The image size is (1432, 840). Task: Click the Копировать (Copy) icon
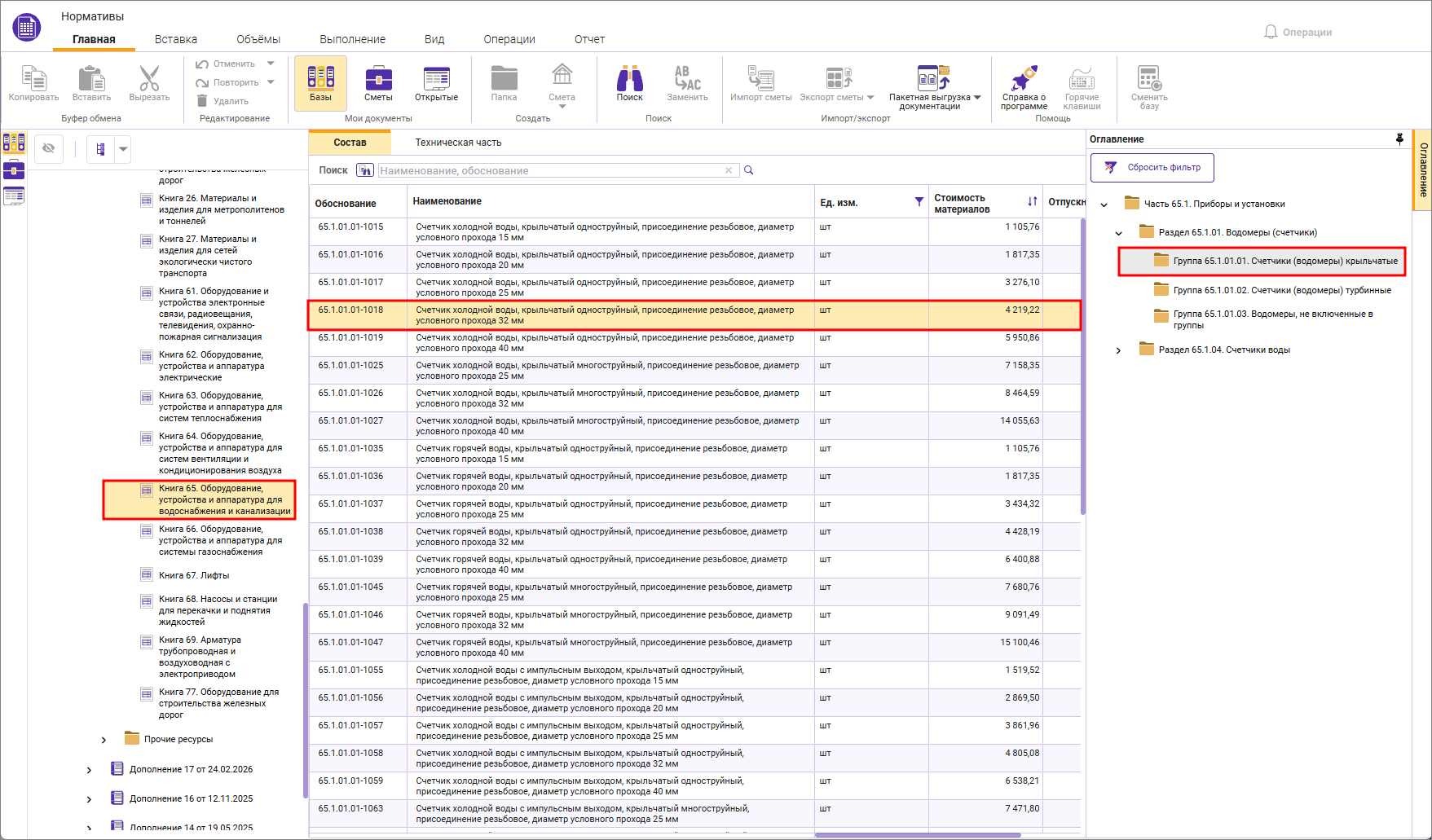[33, 78]
